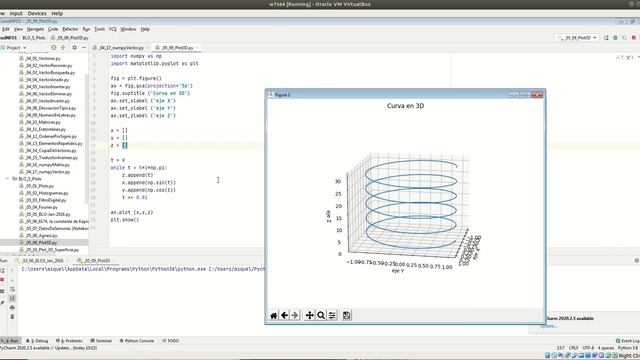Open the Problems tool window
The image size is (640, 360).
click(x=69, y=340)
